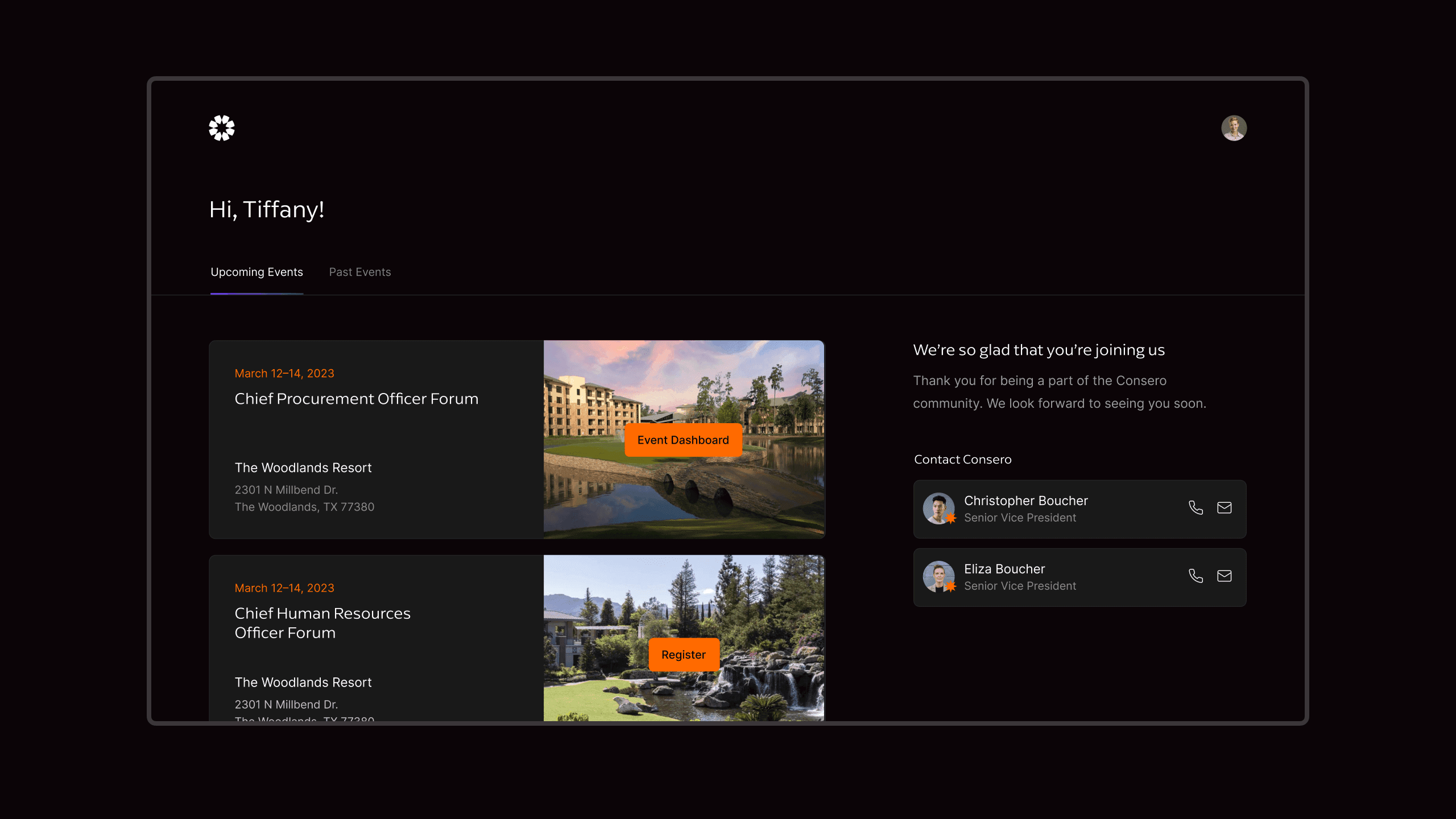The image size is (1456, 819).
Task: Click Christopher Boucher's profile photo
Action: 938,508
